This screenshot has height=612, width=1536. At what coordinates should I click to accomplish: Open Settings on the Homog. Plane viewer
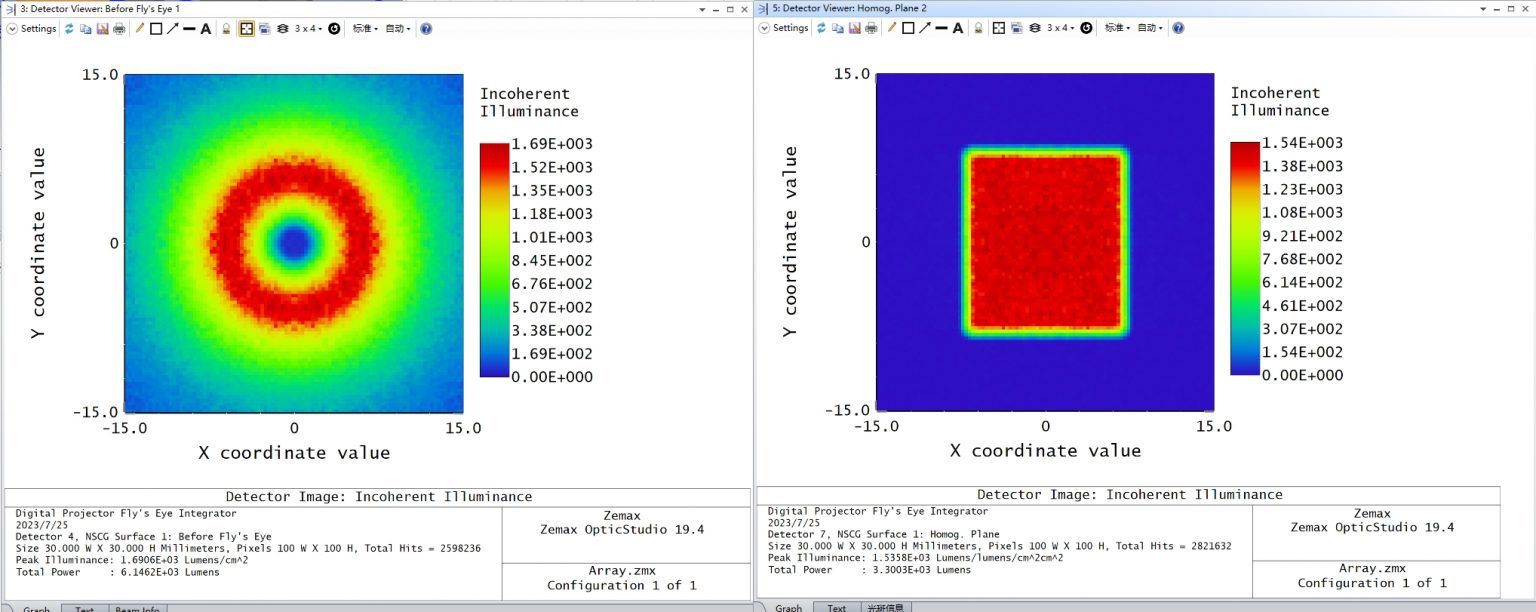click(x=785, y=27)
